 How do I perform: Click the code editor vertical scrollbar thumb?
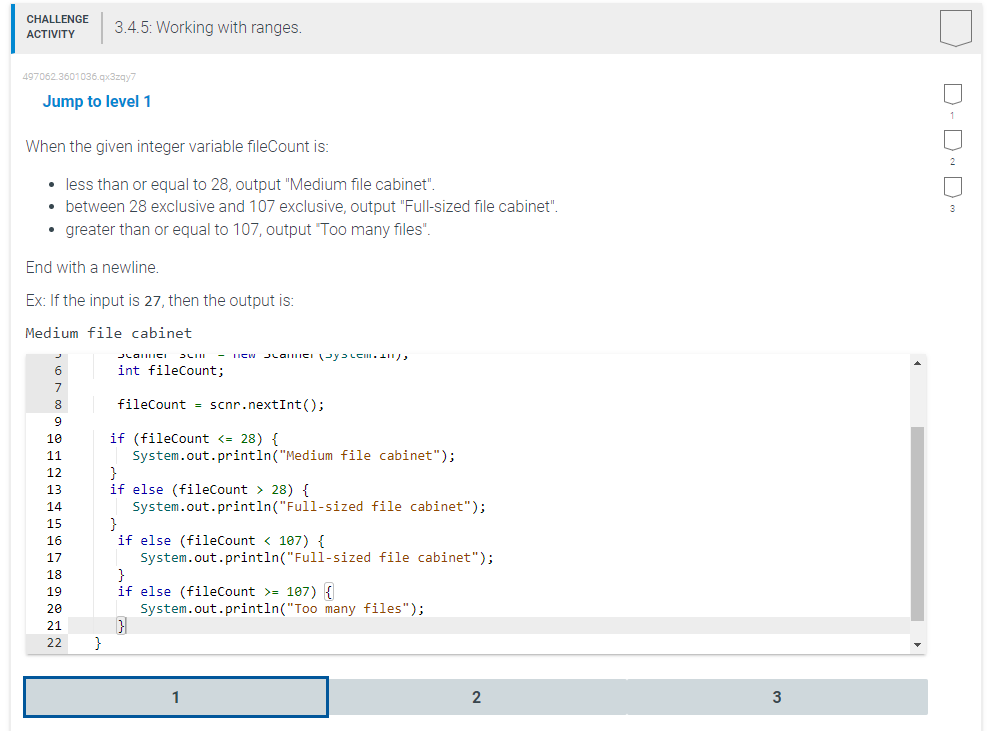pos(918,524)
